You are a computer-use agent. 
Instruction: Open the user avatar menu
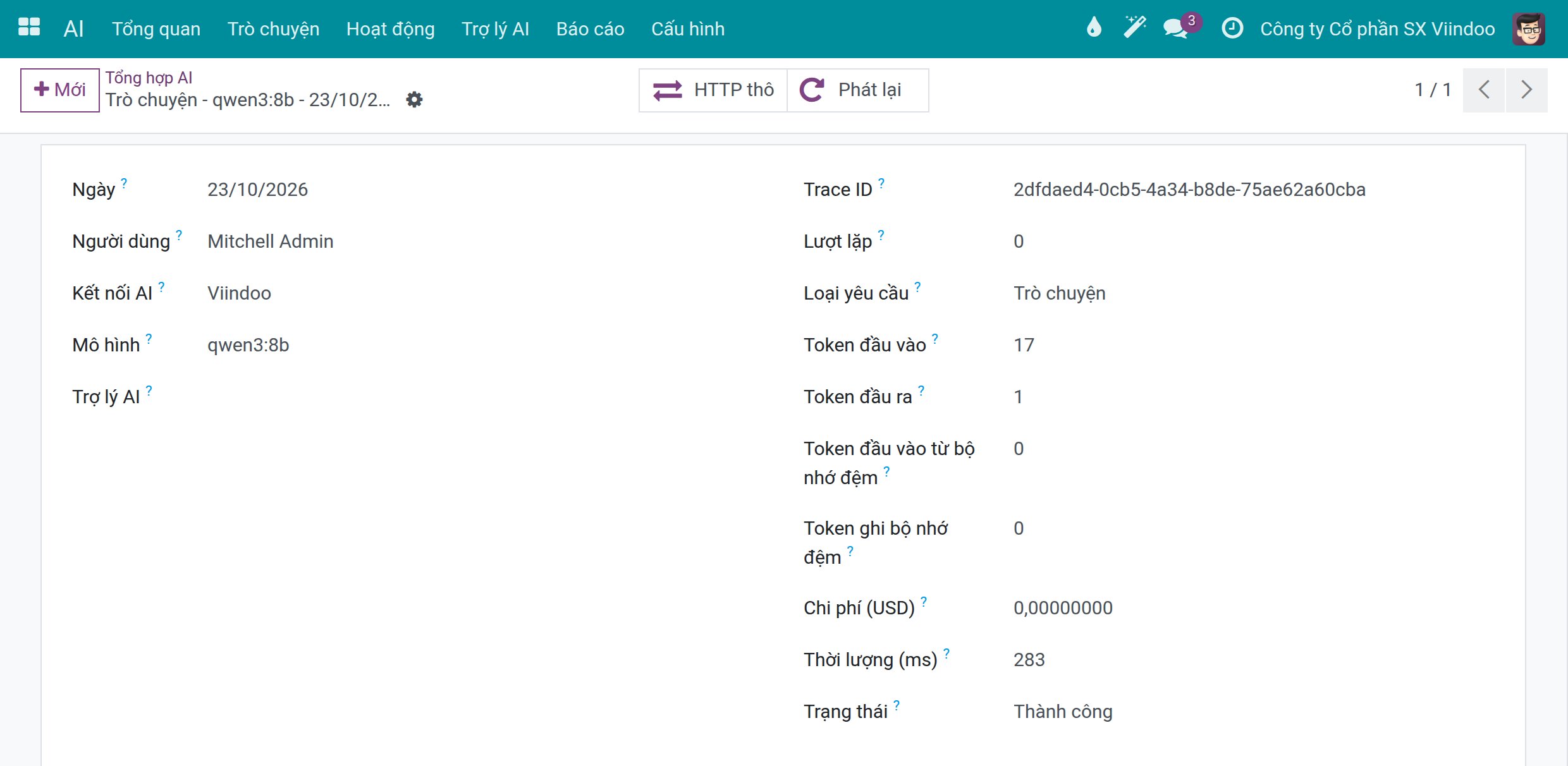click(x=1529, y=28)
